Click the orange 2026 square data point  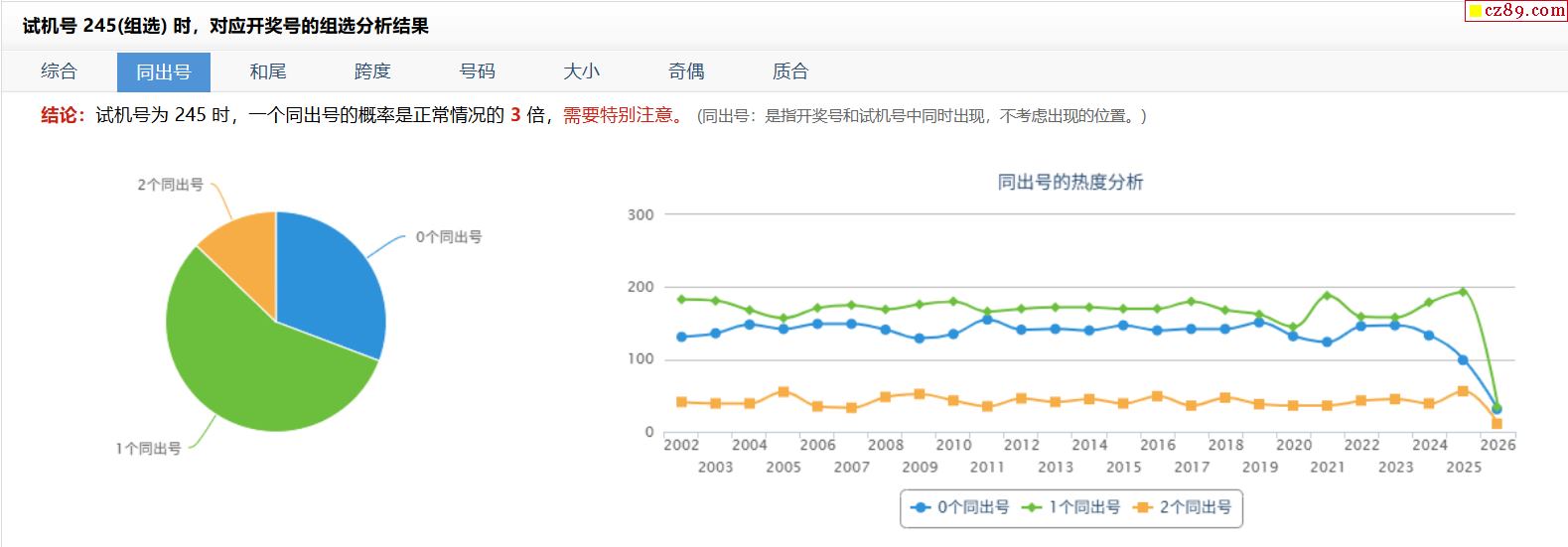tap(1497, 424)
